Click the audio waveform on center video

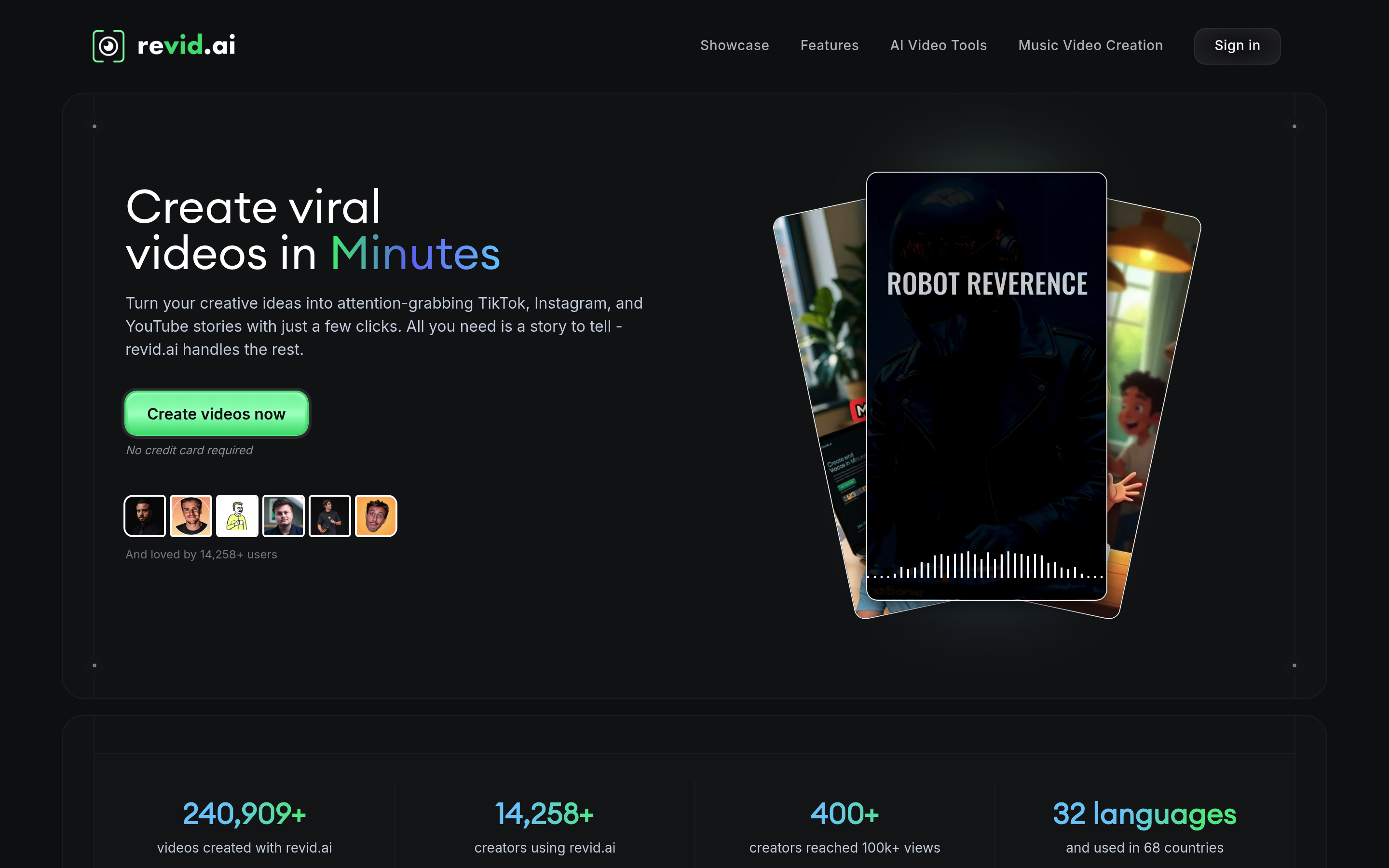986,566
